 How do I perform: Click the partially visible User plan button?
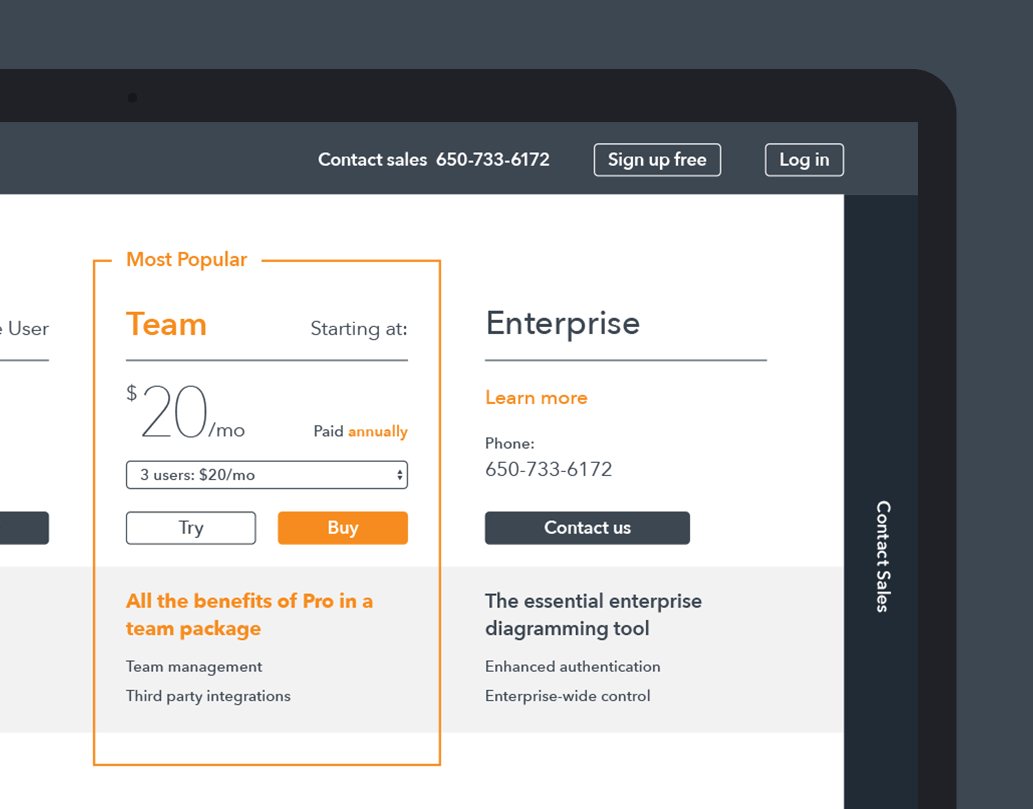[24, 528]
